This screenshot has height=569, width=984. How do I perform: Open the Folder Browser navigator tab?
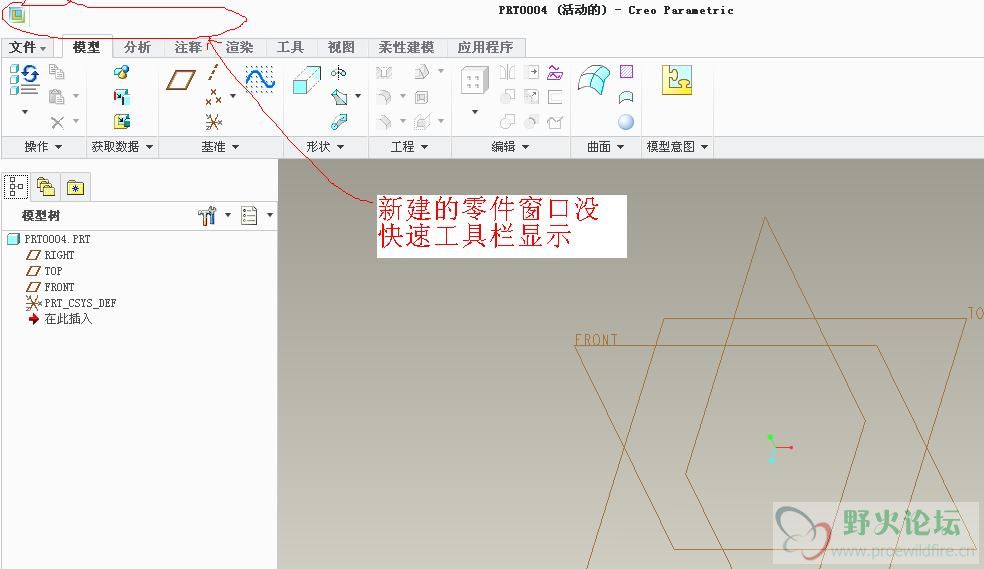point(45,186)
